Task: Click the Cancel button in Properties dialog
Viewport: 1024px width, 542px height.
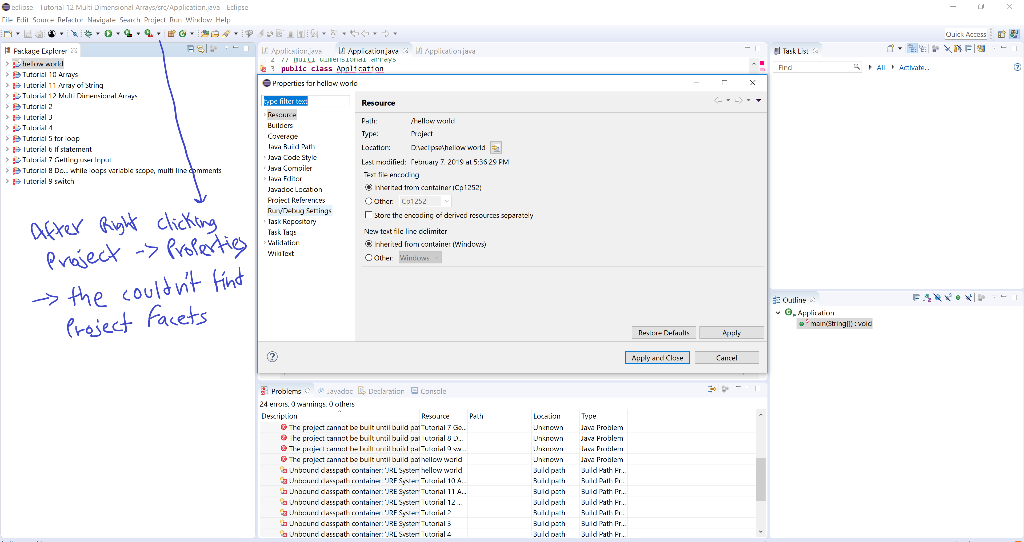Action: click(x=727, y=357)
